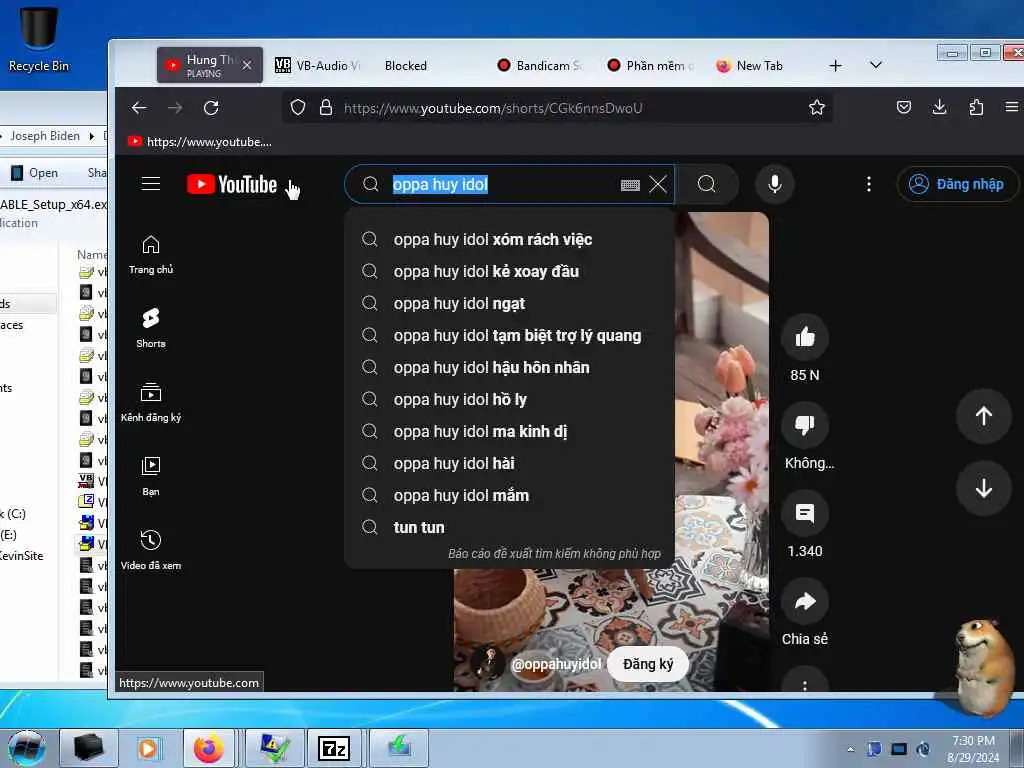
Task: Open YouTube settings three-dot menu
Action: [869, 184]
